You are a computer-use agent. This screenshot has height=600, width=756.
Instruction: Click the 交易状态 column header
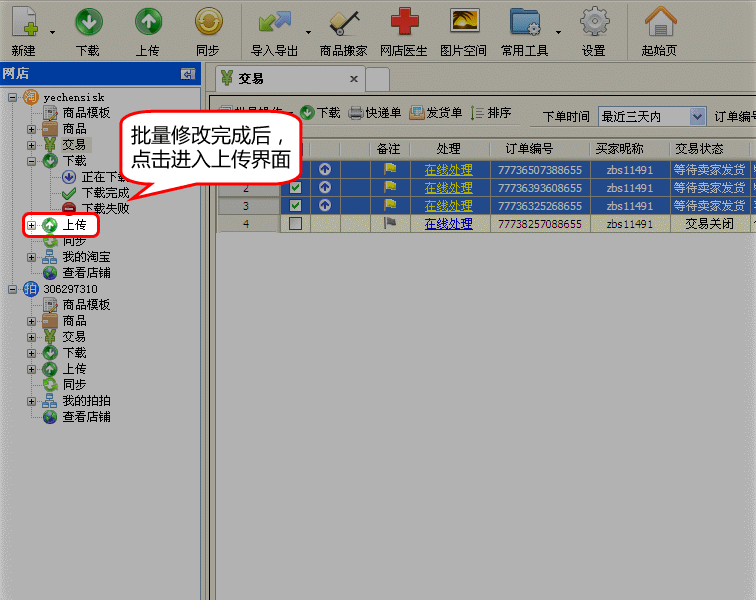point(710,149)
